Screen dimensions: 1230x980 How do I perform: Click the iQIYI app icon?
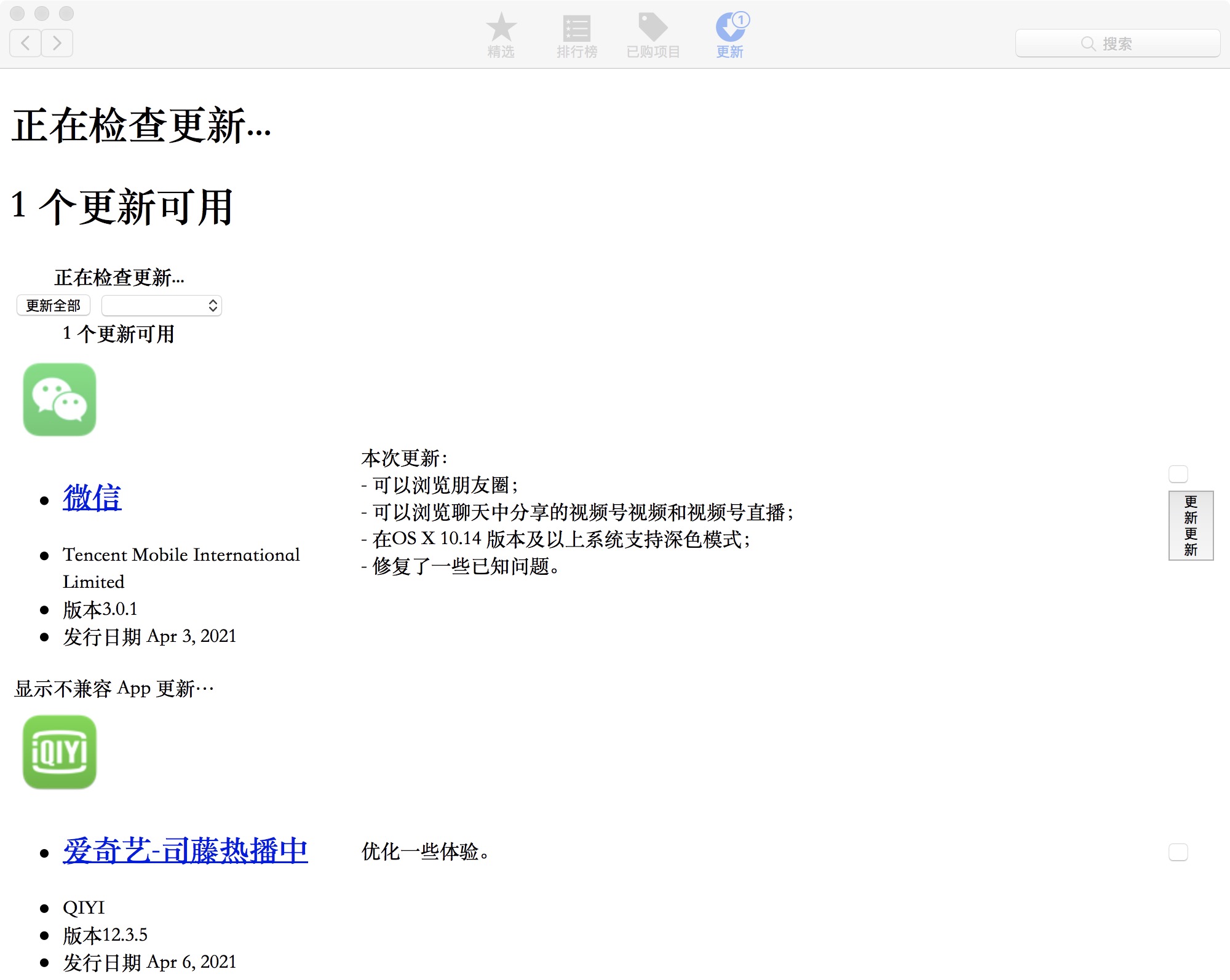coord(60,751)
